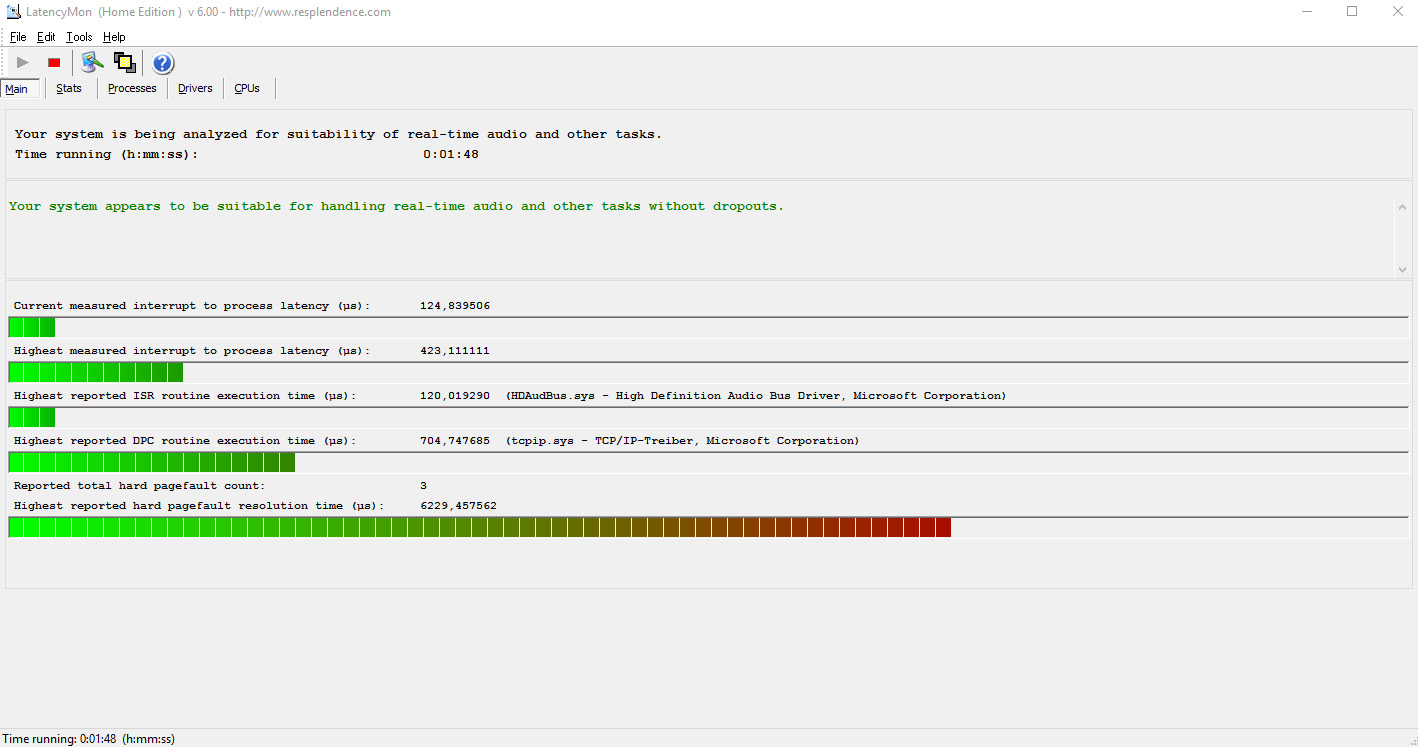Minimize the LatencyMon window

click(1306, 12)
